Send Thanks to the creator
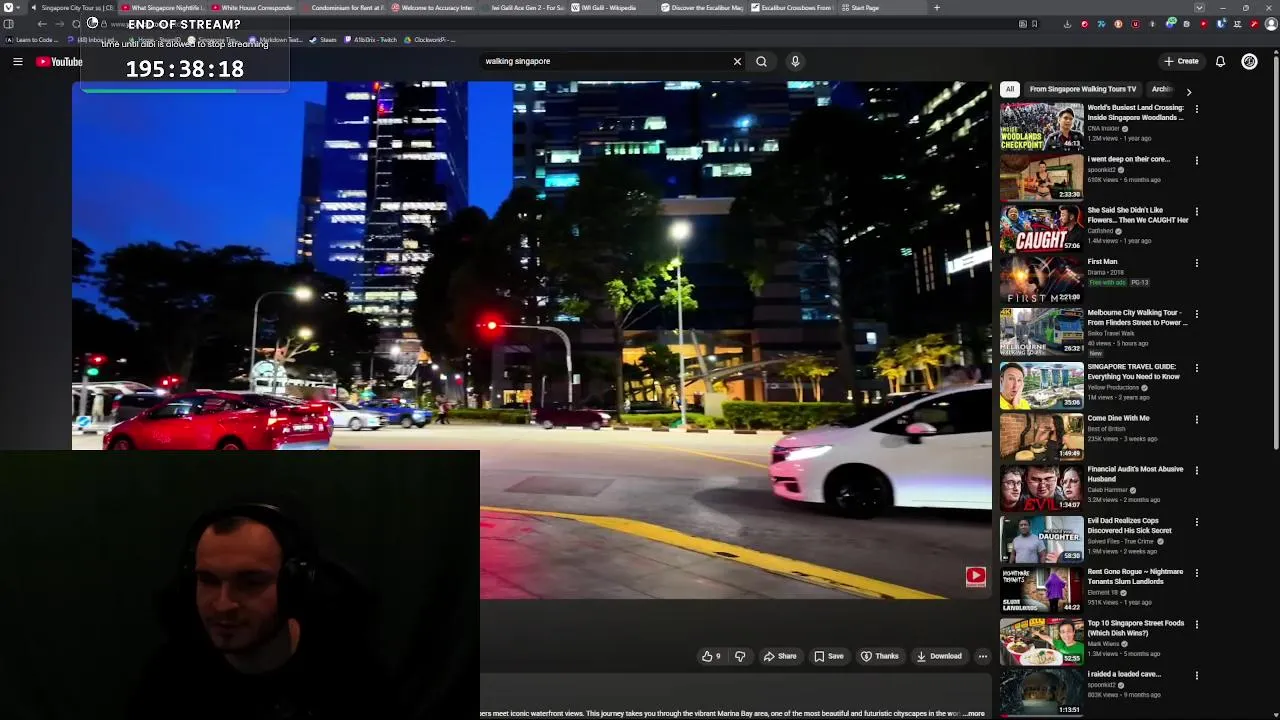Image resolution: width=1280 pixels, height=720 pixels. (x=880, y=656)
